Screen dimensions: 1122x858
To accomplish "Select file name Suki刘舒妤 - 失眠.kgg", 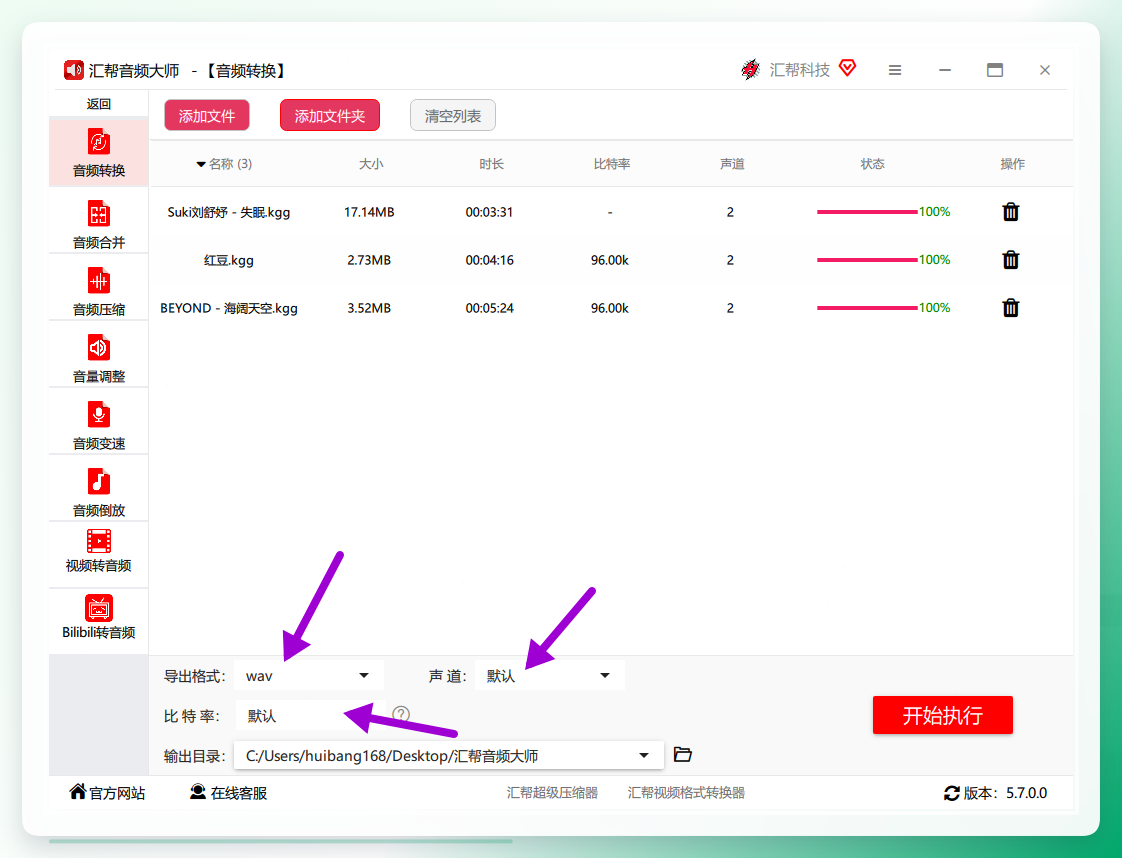I will point(229,212).
